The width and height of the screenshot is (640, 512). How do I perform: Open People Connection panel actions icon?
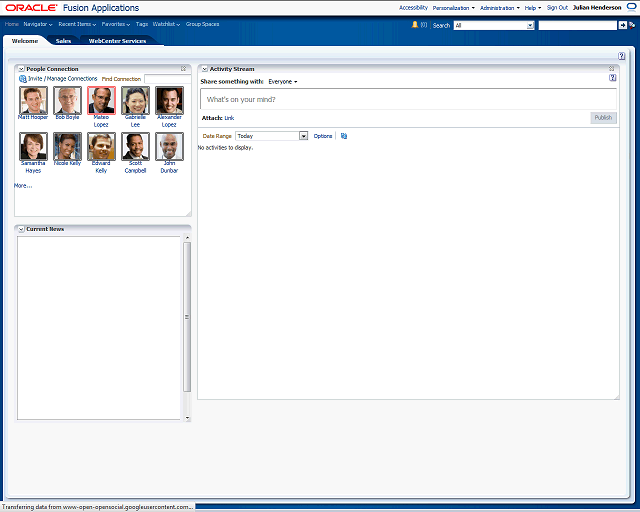click(x=184, y=69)
